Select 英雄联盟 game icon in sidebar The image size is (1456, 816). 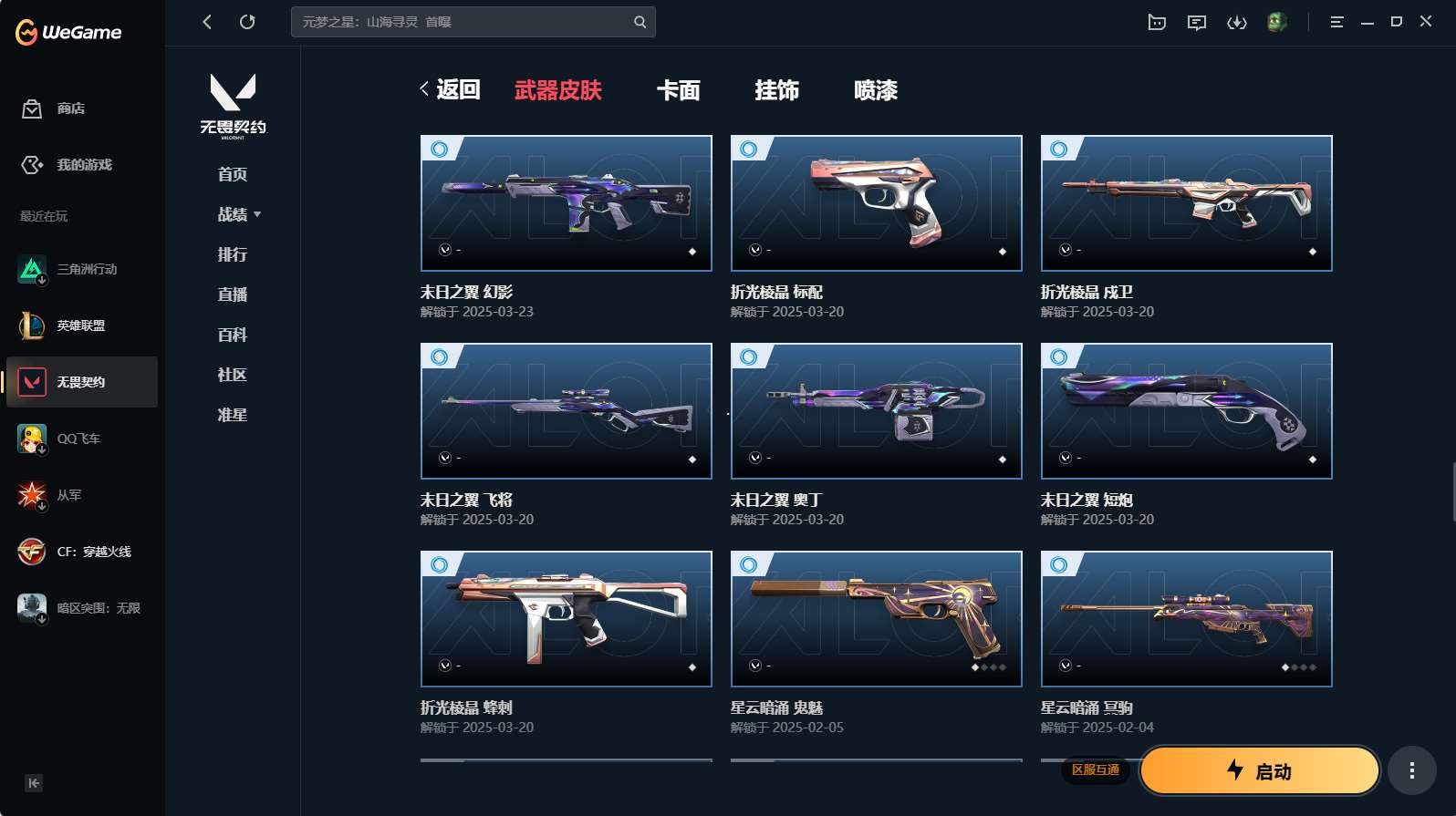pos(32,325)
